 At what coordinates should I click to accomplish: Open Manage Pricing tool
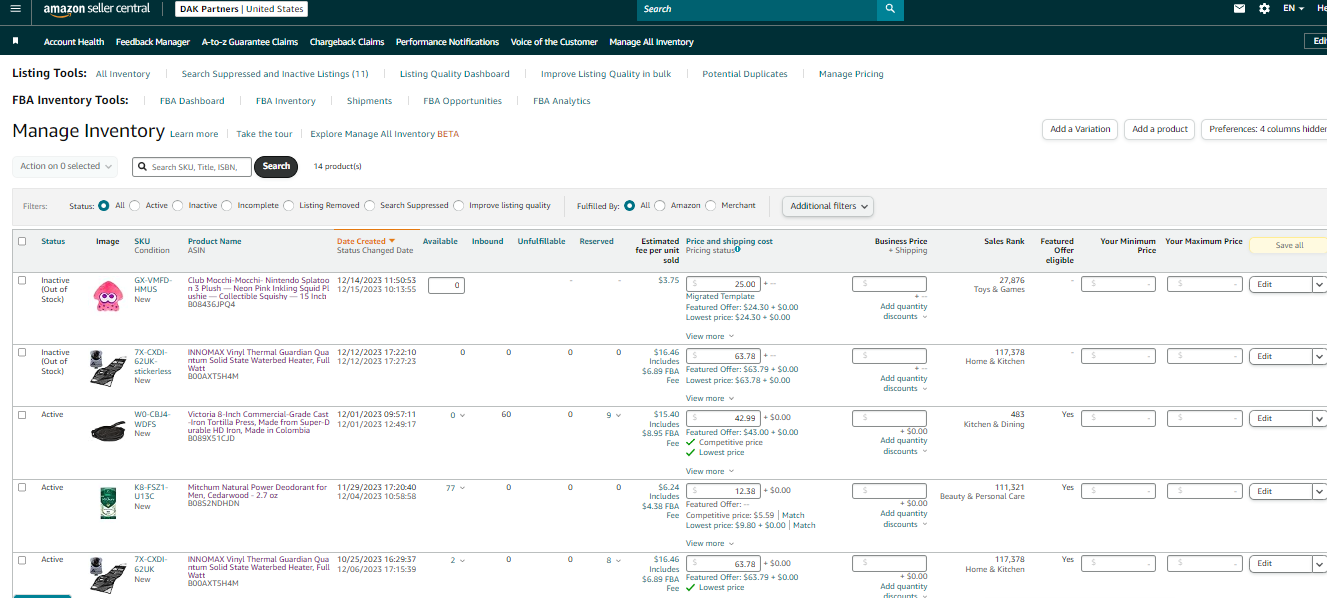tap(851, 74)
